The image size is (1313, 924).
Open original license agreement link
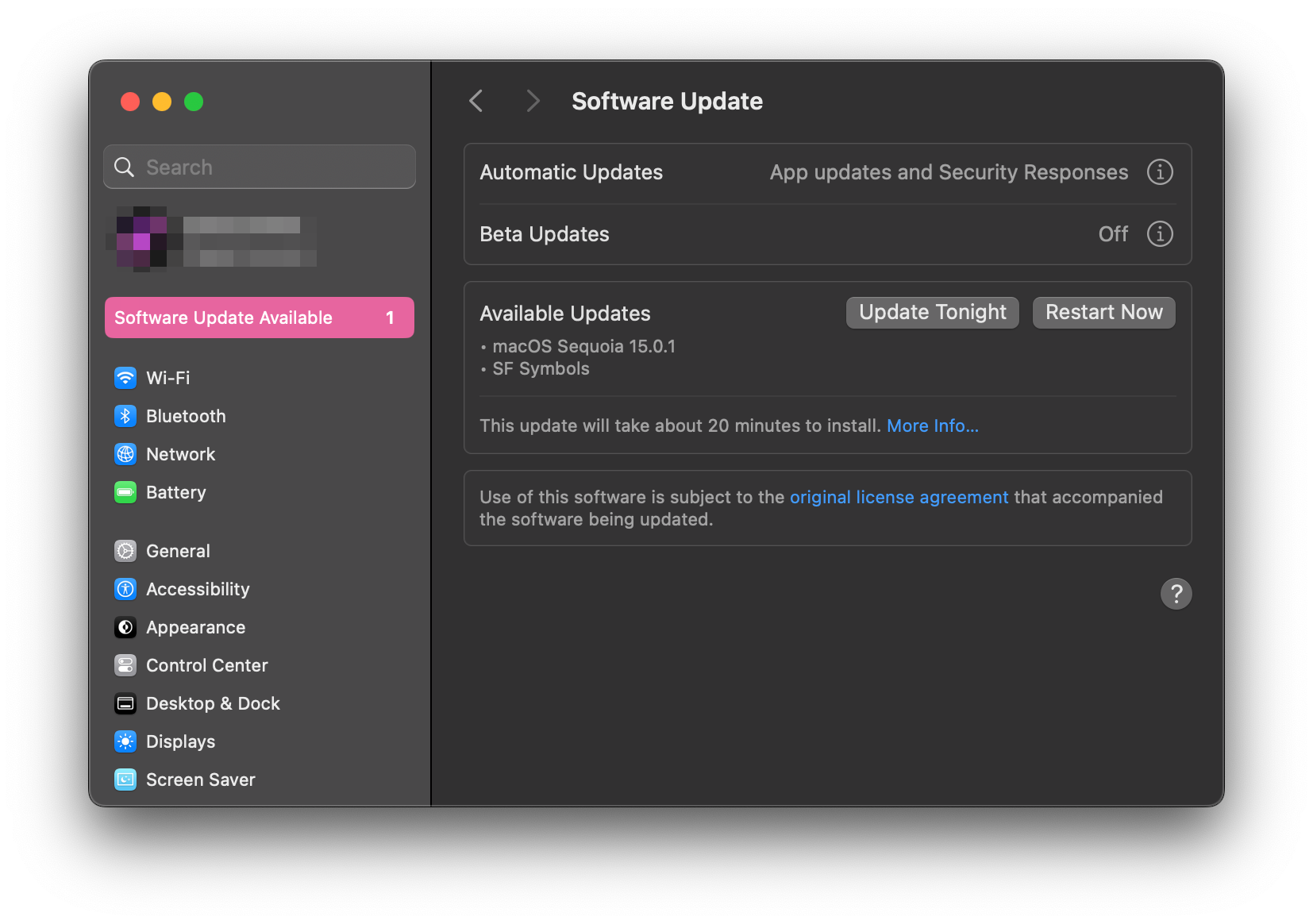[899, 498]
